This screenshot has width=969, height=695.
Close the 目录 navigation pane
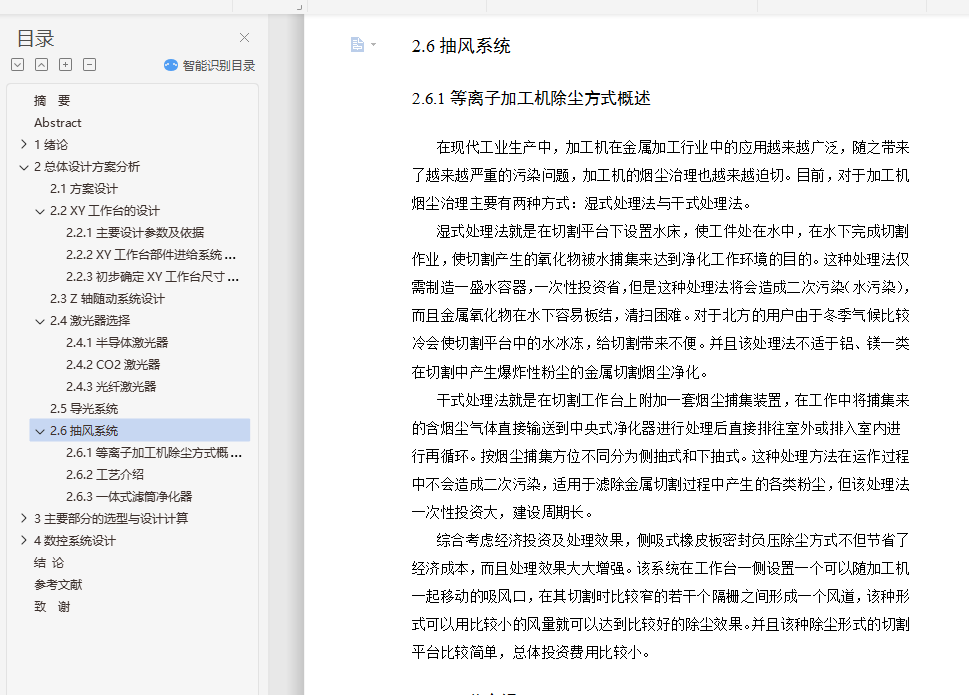click(x=244, y=38)
